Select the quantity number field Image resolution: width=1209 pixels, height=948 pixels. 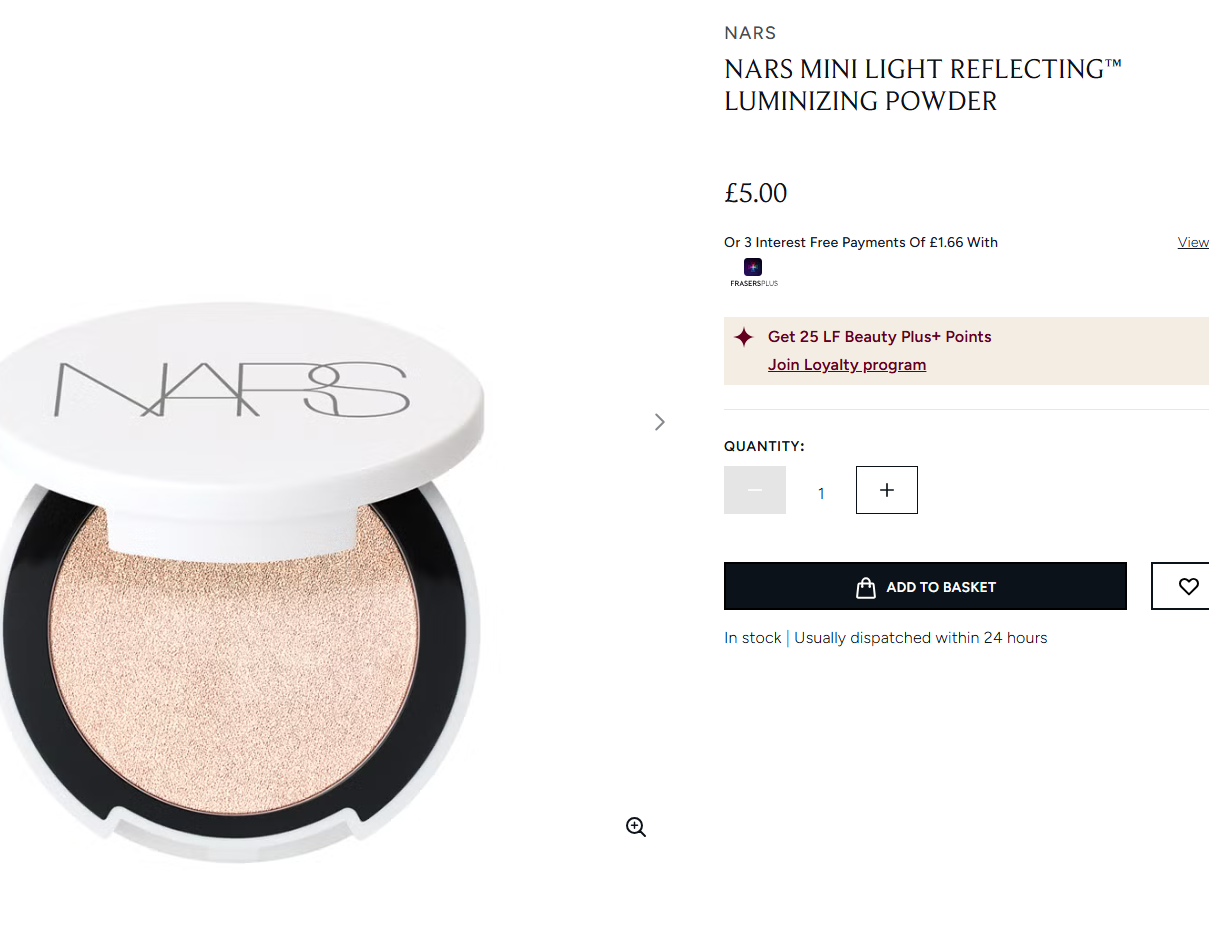click(x=821, y=493)
